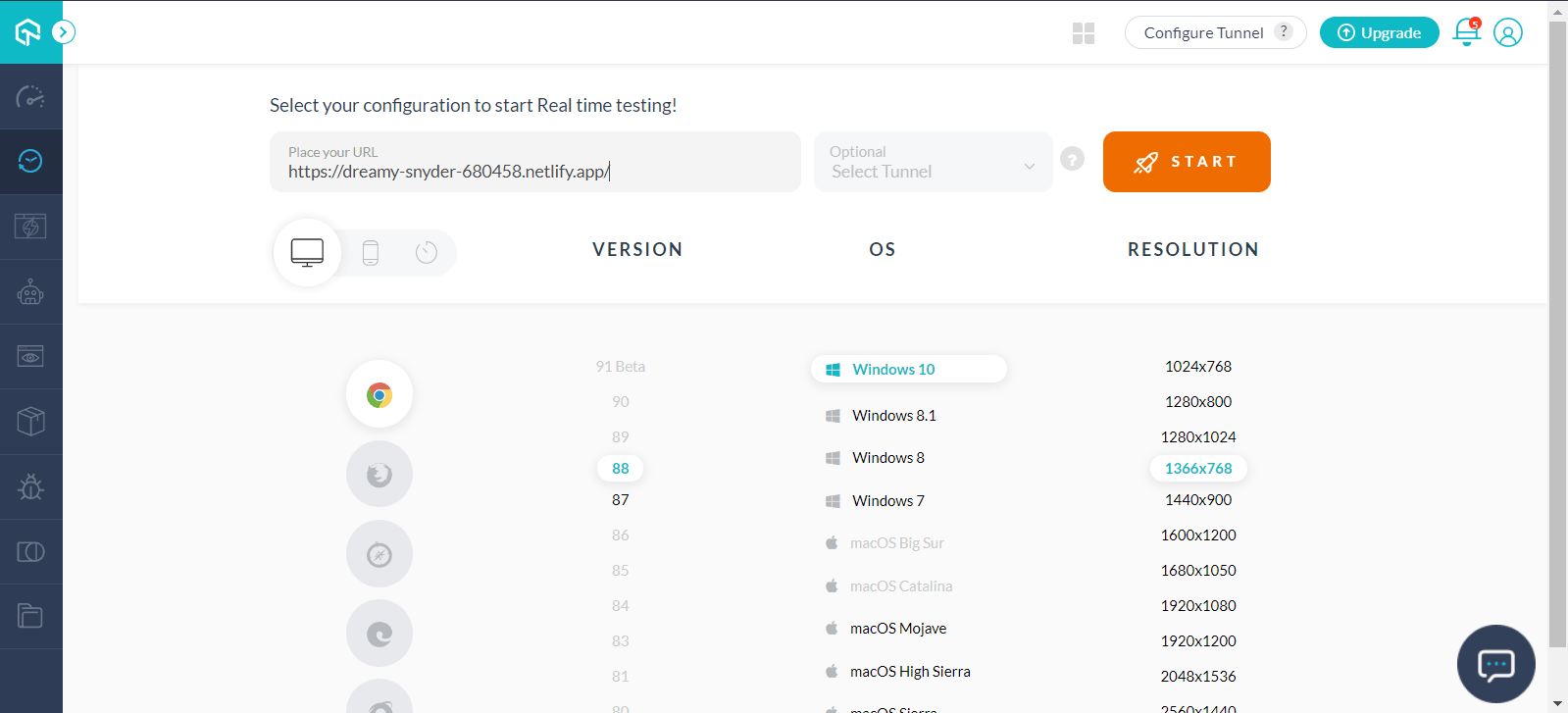Viewport: 1568px width, 713px height.
Task: Open the chat support widget
Action: [1495, 664]
